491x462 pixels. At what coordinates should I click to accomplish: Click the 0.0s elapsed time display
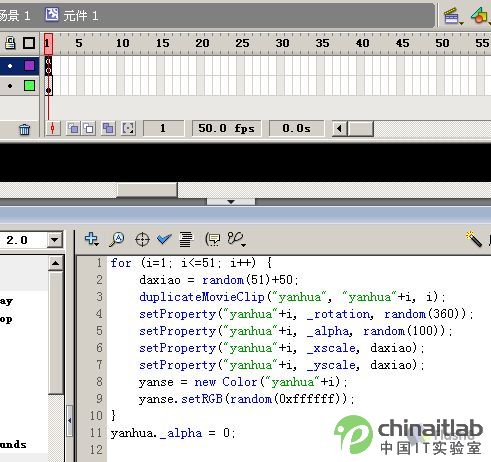[x=296, y=128]
